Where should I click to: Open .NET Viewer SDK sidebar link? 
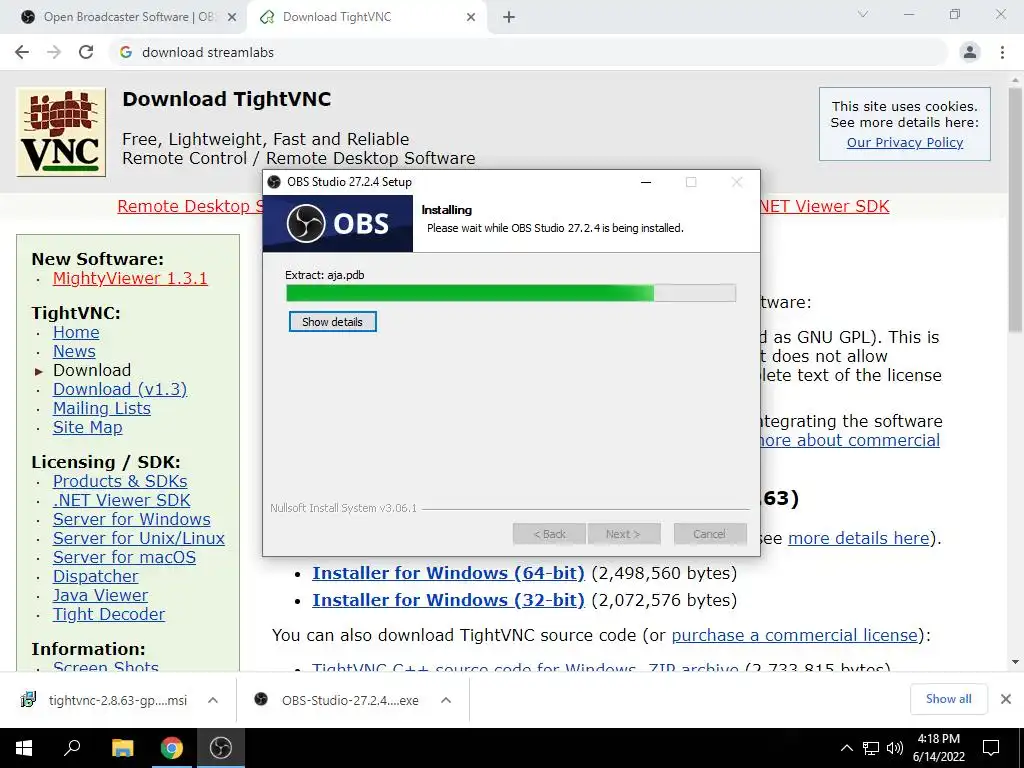[x=121, y=500]
